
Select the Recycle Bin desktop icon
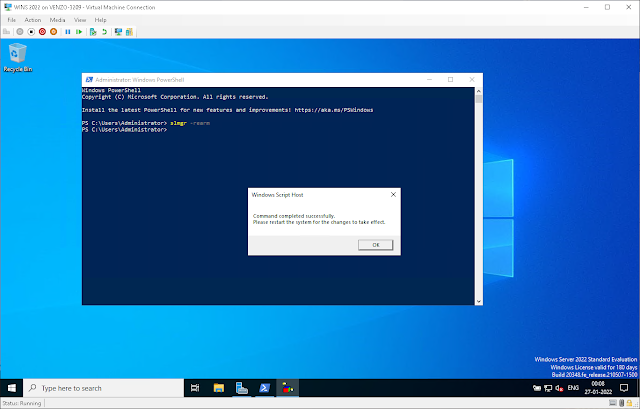[x=18, y=58]
